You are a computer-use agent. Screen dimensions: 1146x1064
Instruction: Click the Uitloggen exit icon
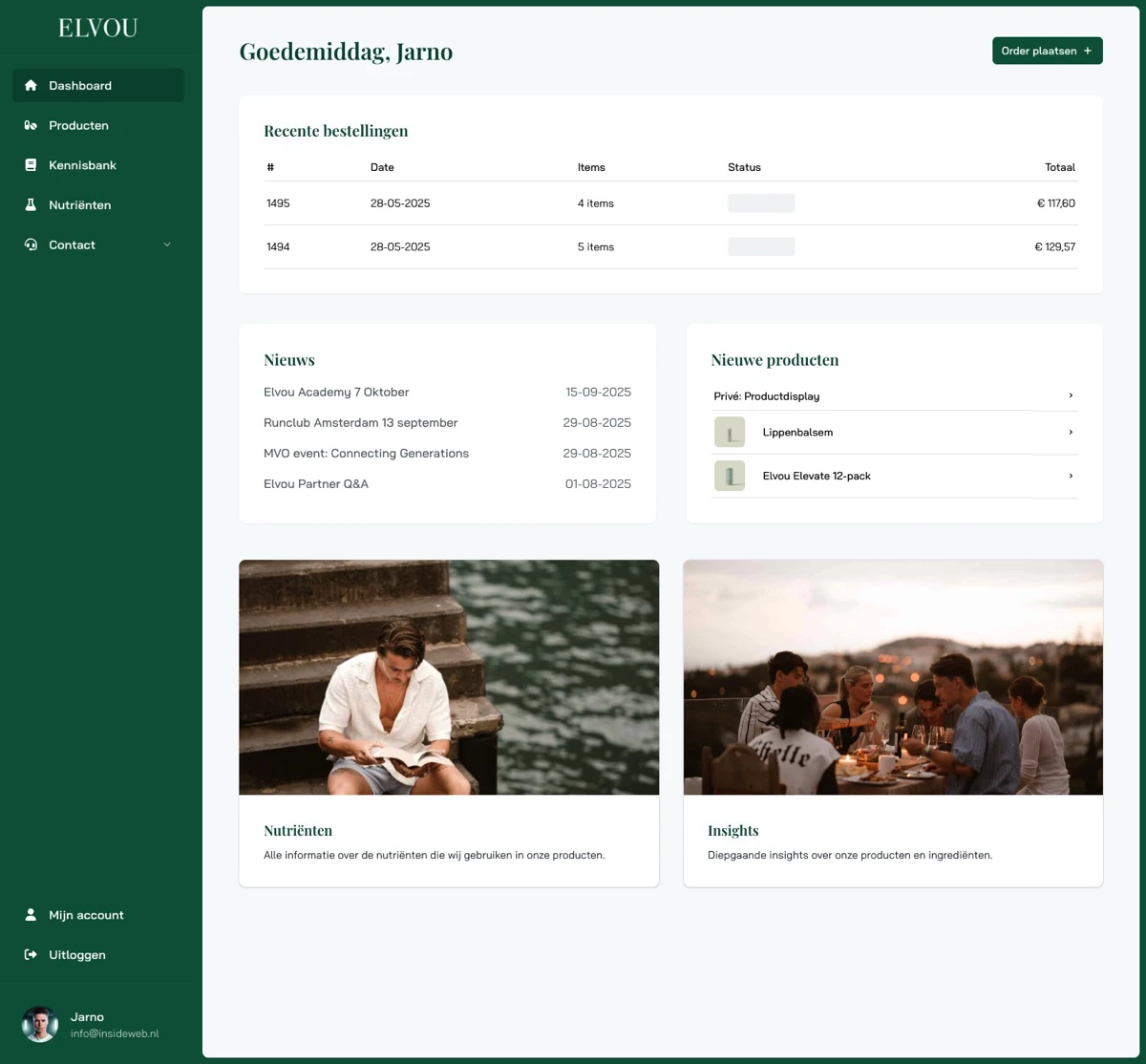pos(31,955)
